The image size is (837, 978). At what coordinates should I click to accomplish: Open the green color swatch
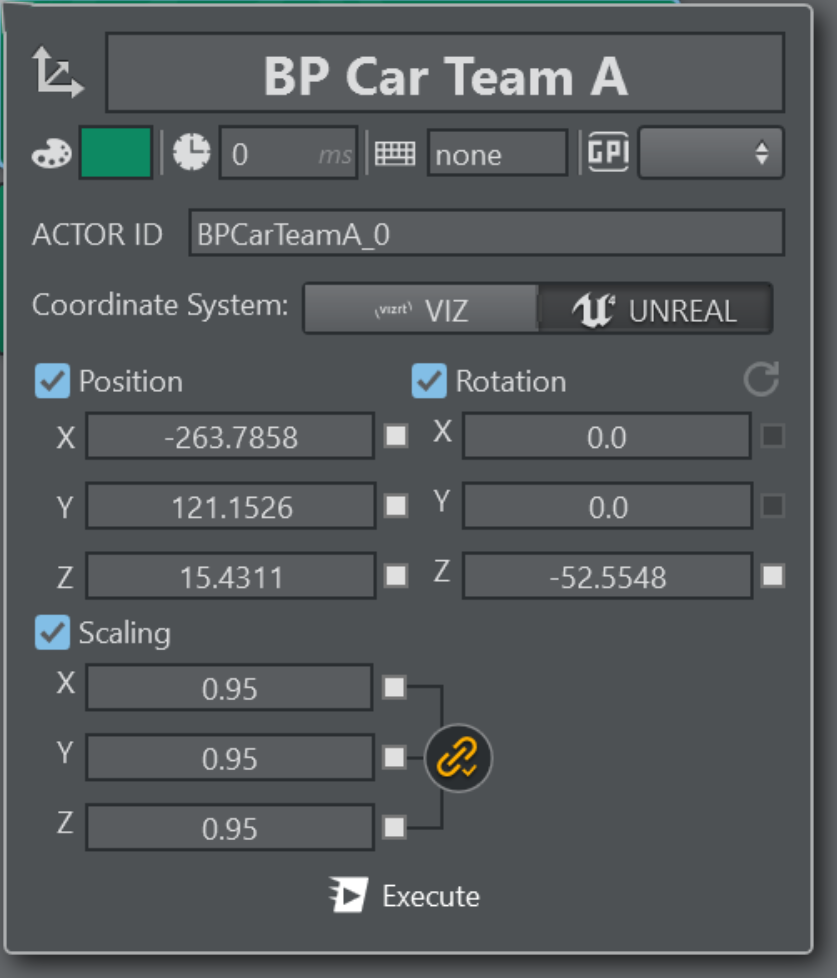[x=116, y=153]
